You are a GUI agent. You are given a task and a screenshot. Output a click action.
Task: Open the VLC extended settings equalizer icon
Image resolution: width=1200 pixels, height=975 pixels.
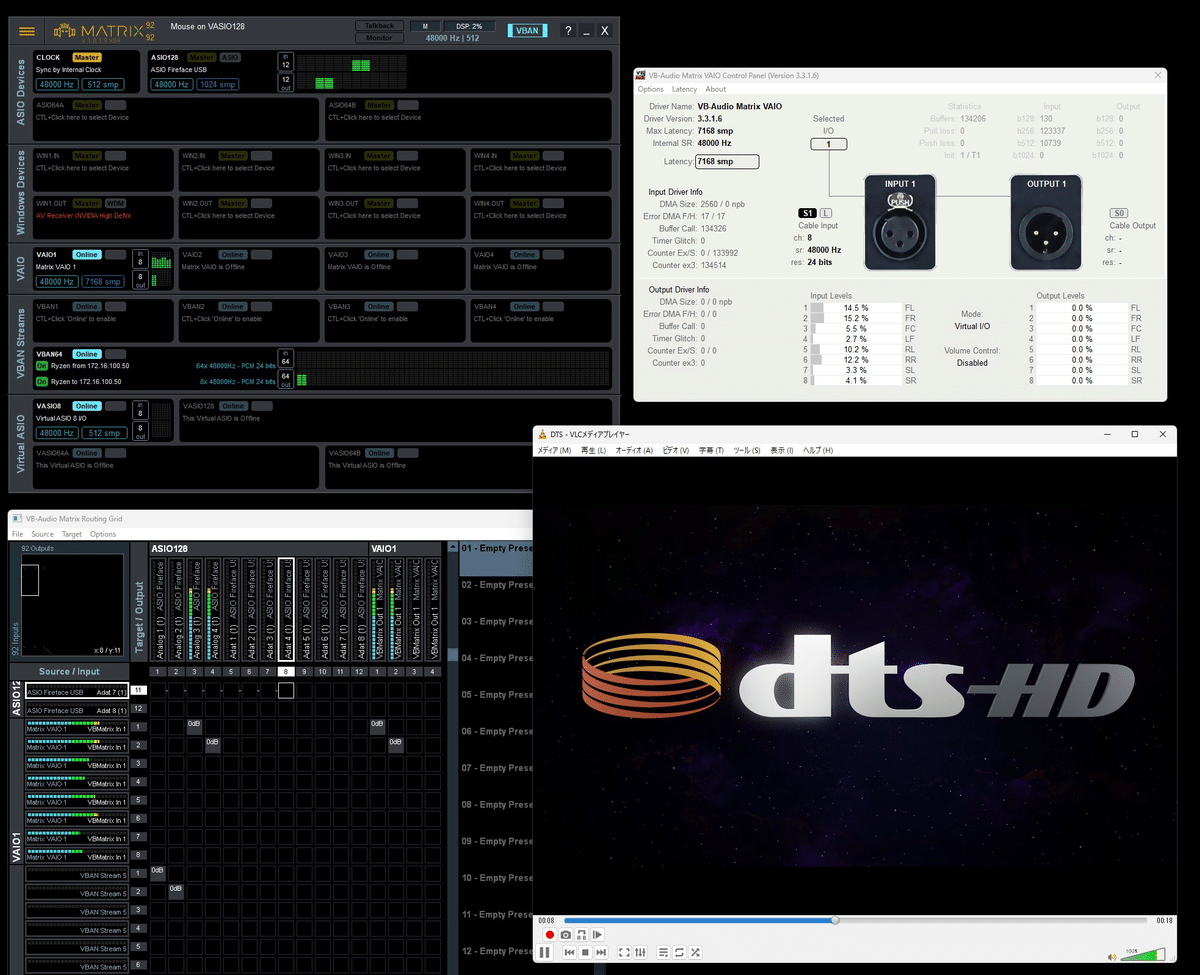(640, 952)
